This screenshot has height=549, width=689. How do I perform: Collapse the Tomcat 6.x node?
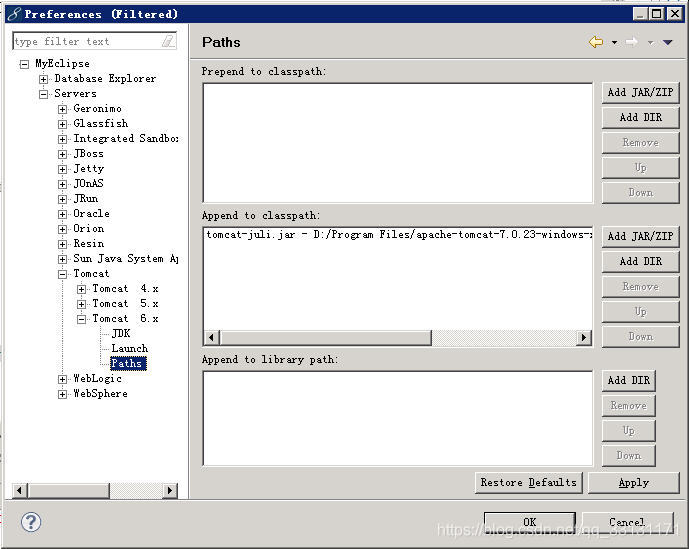click(81, 320)
